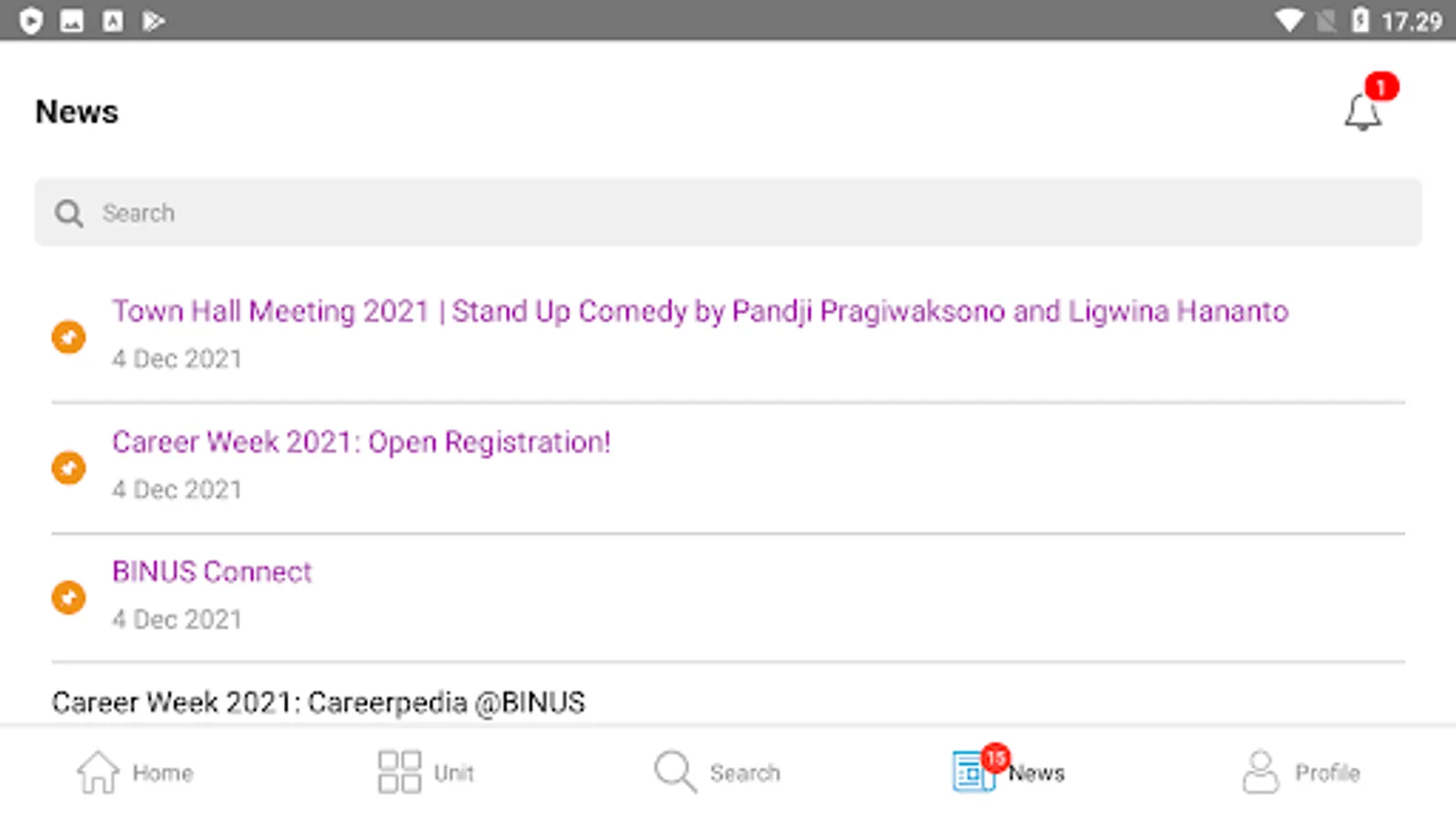Tap the magnifier icon in the search field
Screen dimensions: 1456x819
click(x=69, y=213)
